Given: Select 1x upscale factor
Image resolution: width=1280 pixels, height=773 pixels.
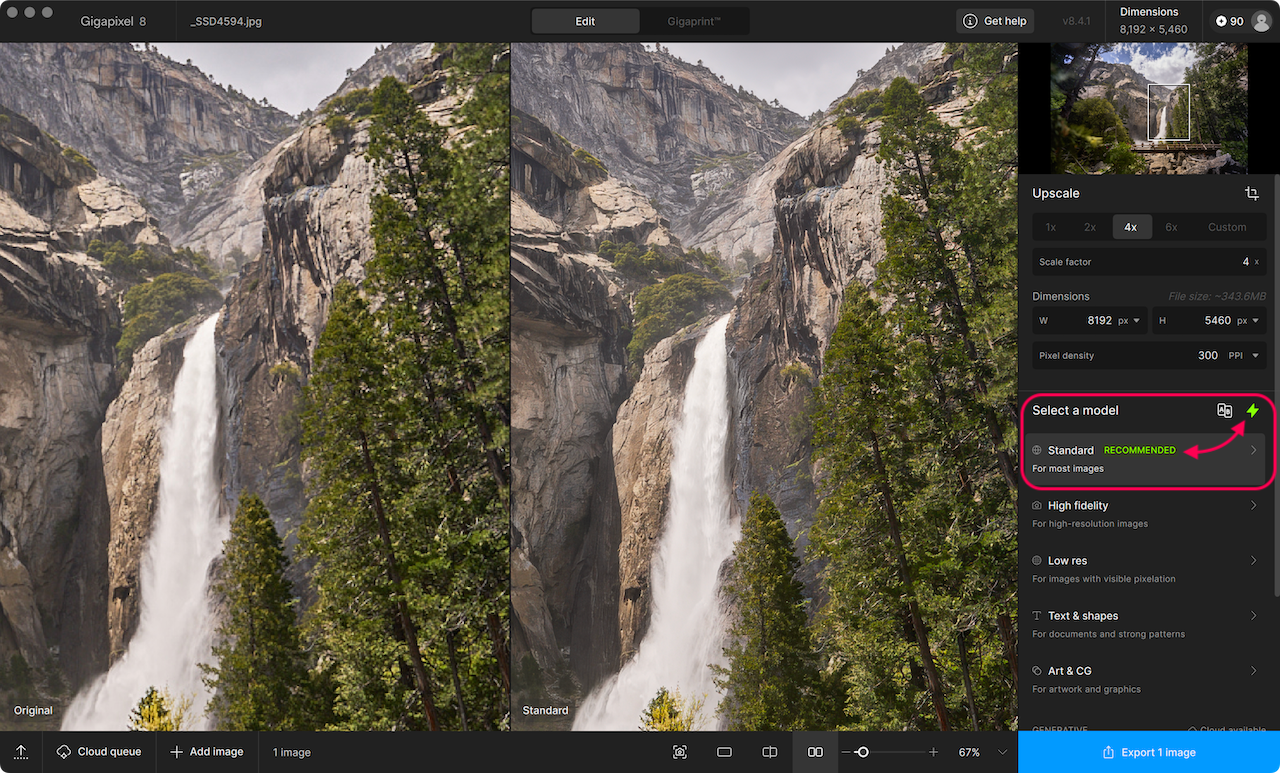Looking at the screenshot, I should tap(1051, 227).
